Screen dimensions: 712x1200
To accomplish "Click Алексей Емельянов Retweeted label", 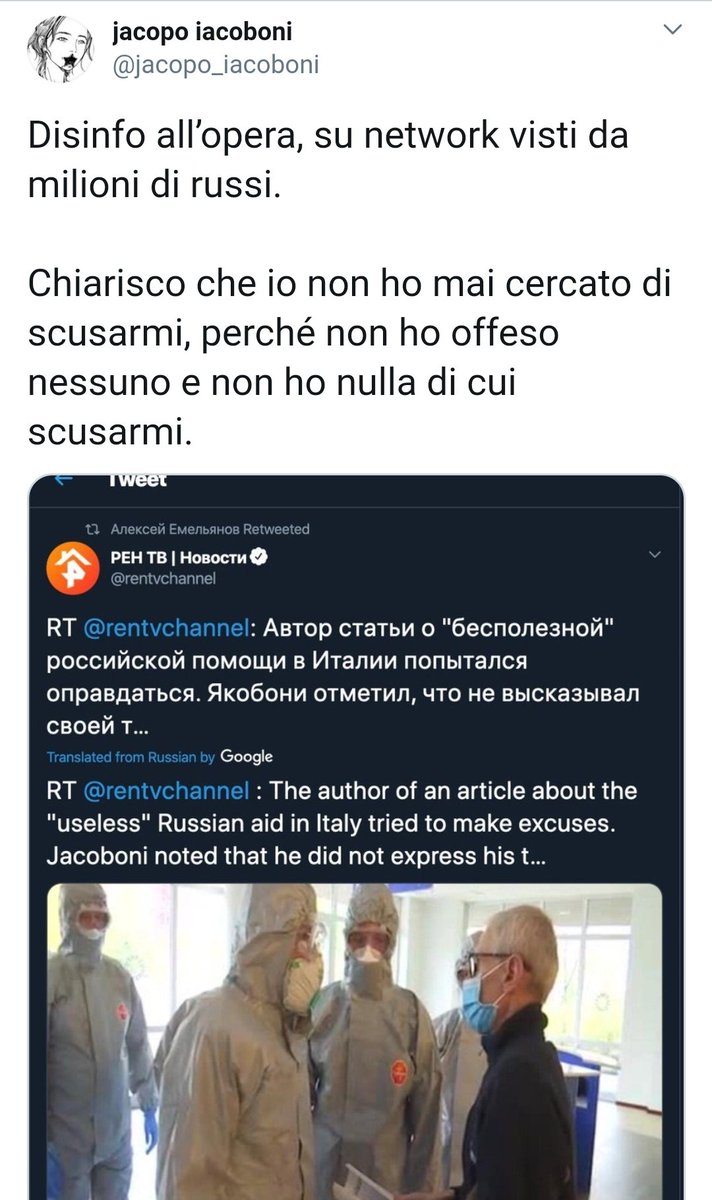I will coord(209,529).
